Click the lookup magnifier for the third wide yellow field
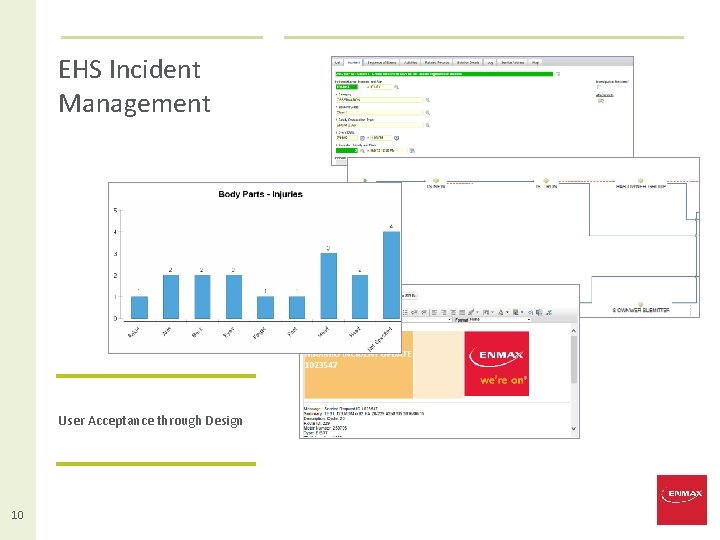720x540 pixels. [x=428, y=125]
